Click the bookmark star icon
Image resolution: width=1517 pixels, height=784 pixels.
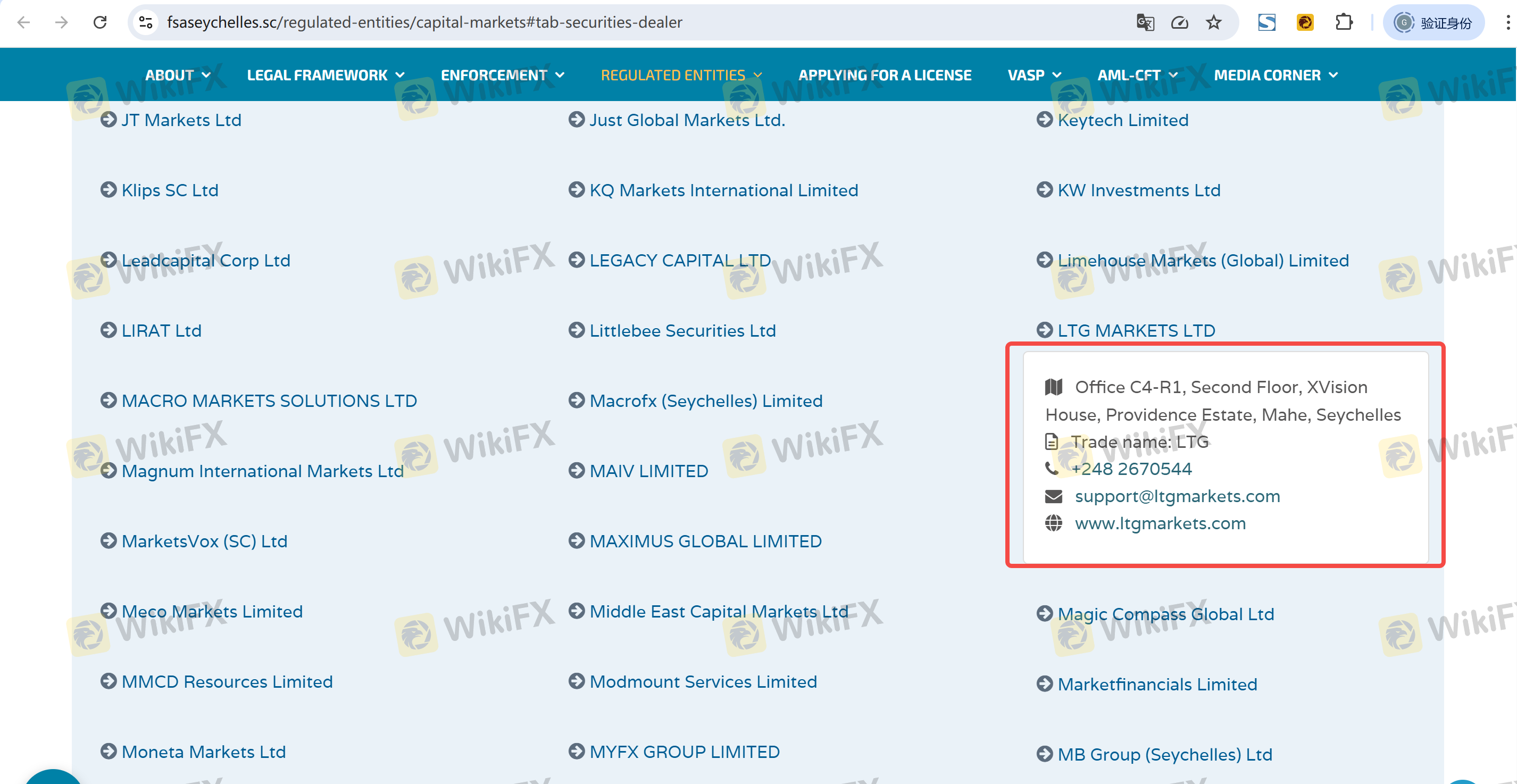[x=1213, y=22]
